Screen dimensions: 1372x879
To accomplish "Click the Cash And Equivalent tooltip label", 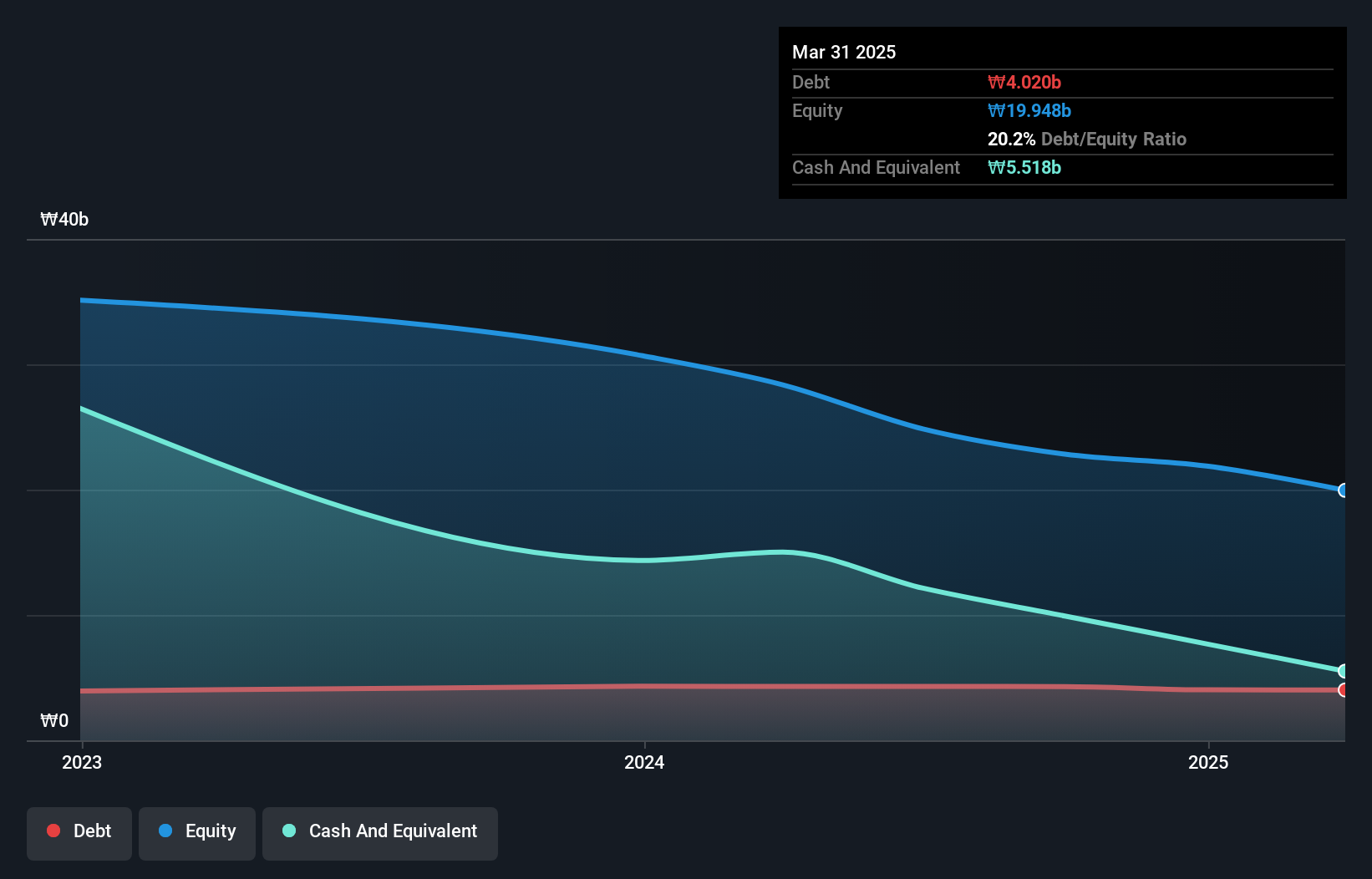I will [x=876, y=167].
